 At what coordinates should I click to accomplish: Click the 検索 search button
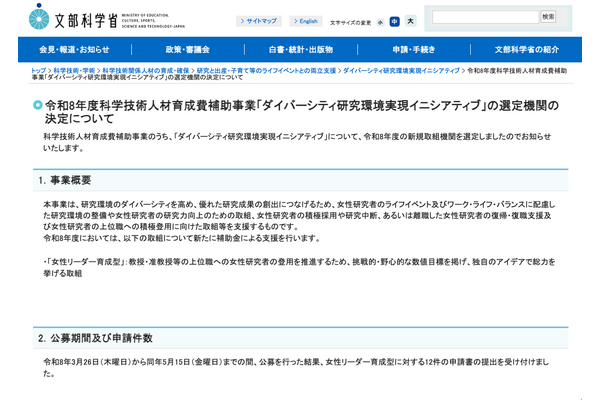pyautogui.click(x=548, y=17)
